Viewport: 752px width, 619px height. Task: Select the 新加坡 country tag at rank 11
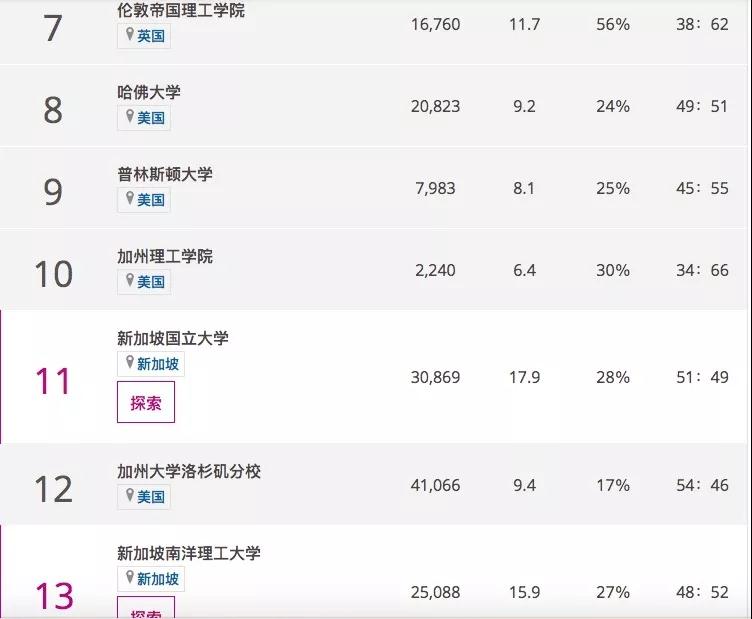coord(158,364)
